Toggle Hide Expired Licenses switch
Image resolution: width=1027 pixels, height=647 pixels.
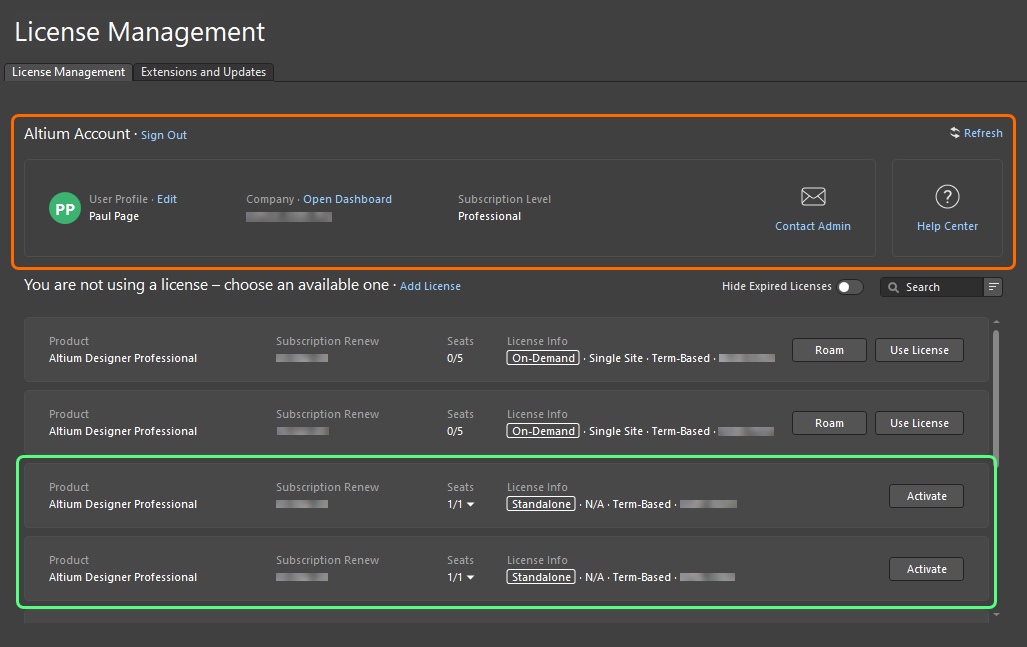[x=850, y=287]
